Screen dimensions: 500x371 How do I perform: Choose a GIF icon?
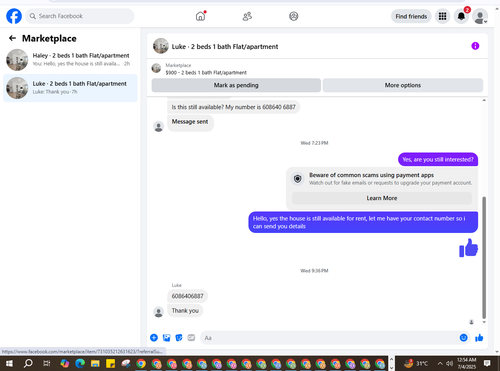tap(191, 338)
